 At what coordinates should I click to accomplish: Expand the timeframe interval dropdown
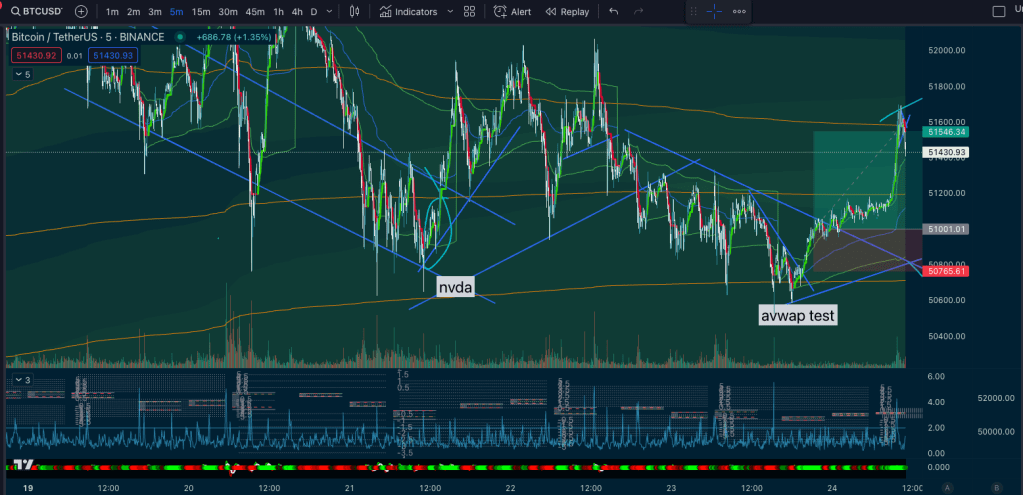coord(331,12)
